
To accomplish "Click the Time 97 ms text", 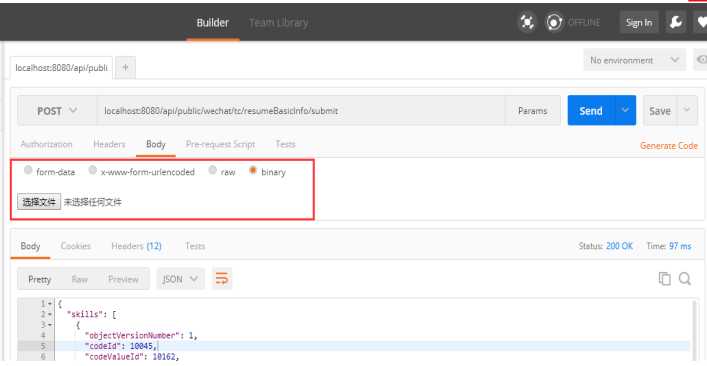I will [x=669, y=246].
